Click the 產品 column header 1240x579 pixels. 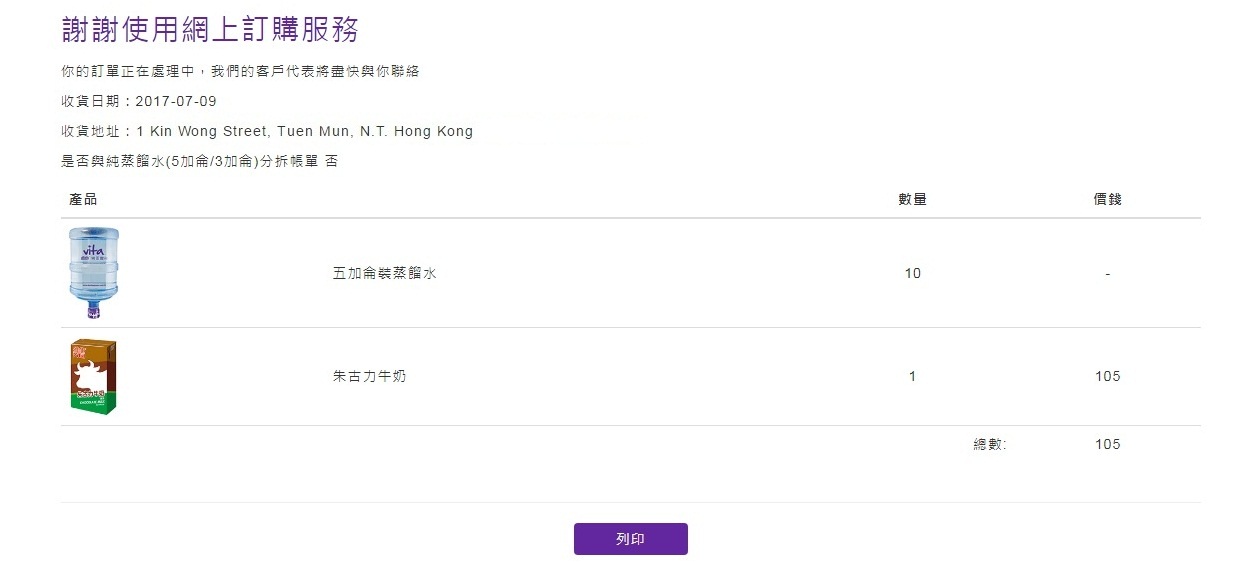(83, 200)
